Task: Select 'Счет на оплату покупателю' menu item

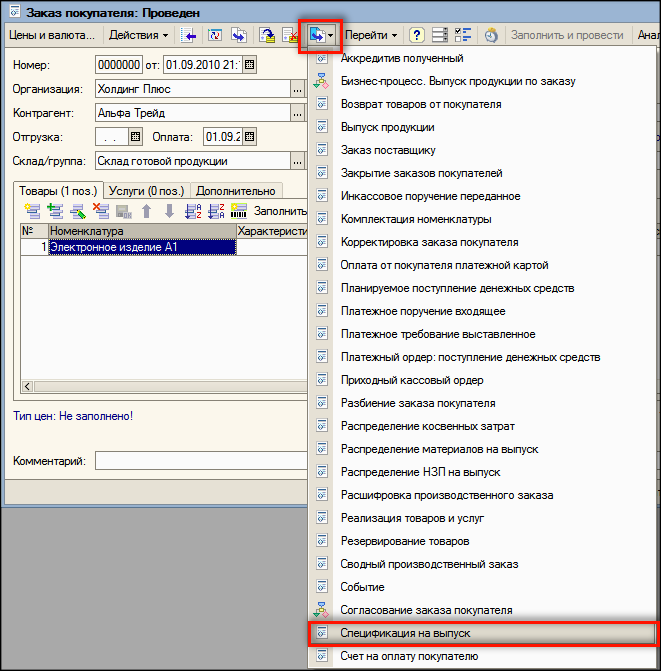Action: (483, 656)
